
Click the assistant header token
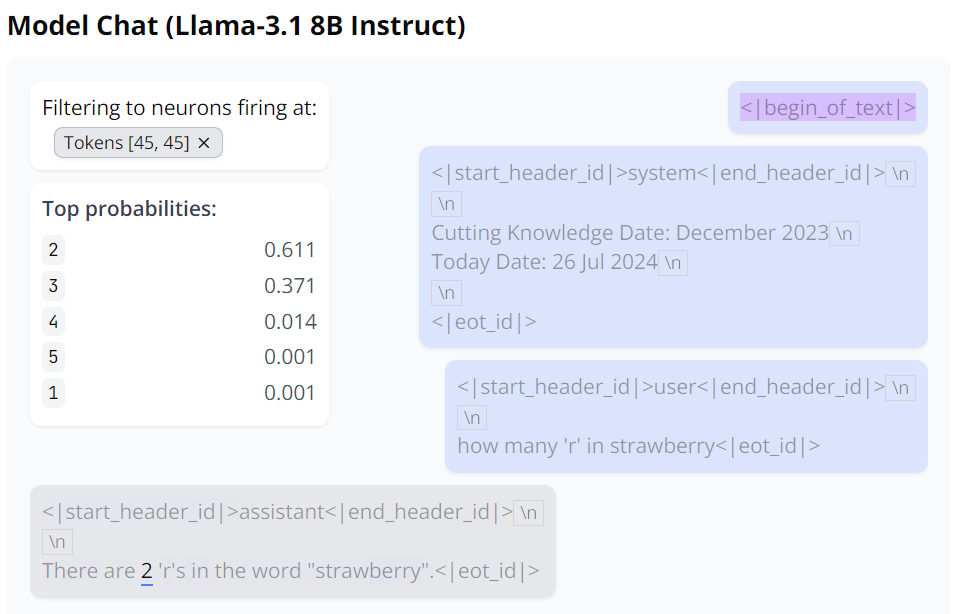pos(282,512)
